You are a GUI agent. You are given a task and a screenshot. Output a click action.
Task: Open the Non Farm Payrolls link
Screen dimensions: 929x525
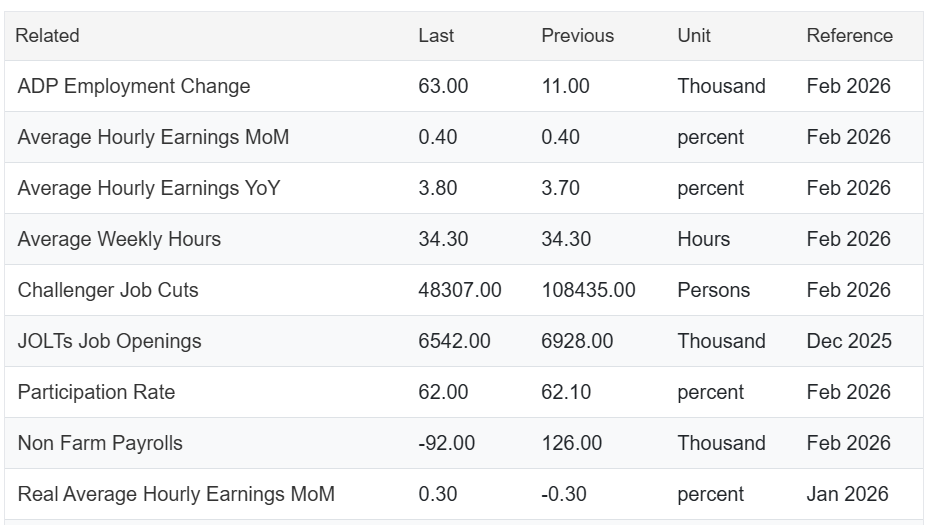(100, 443)
